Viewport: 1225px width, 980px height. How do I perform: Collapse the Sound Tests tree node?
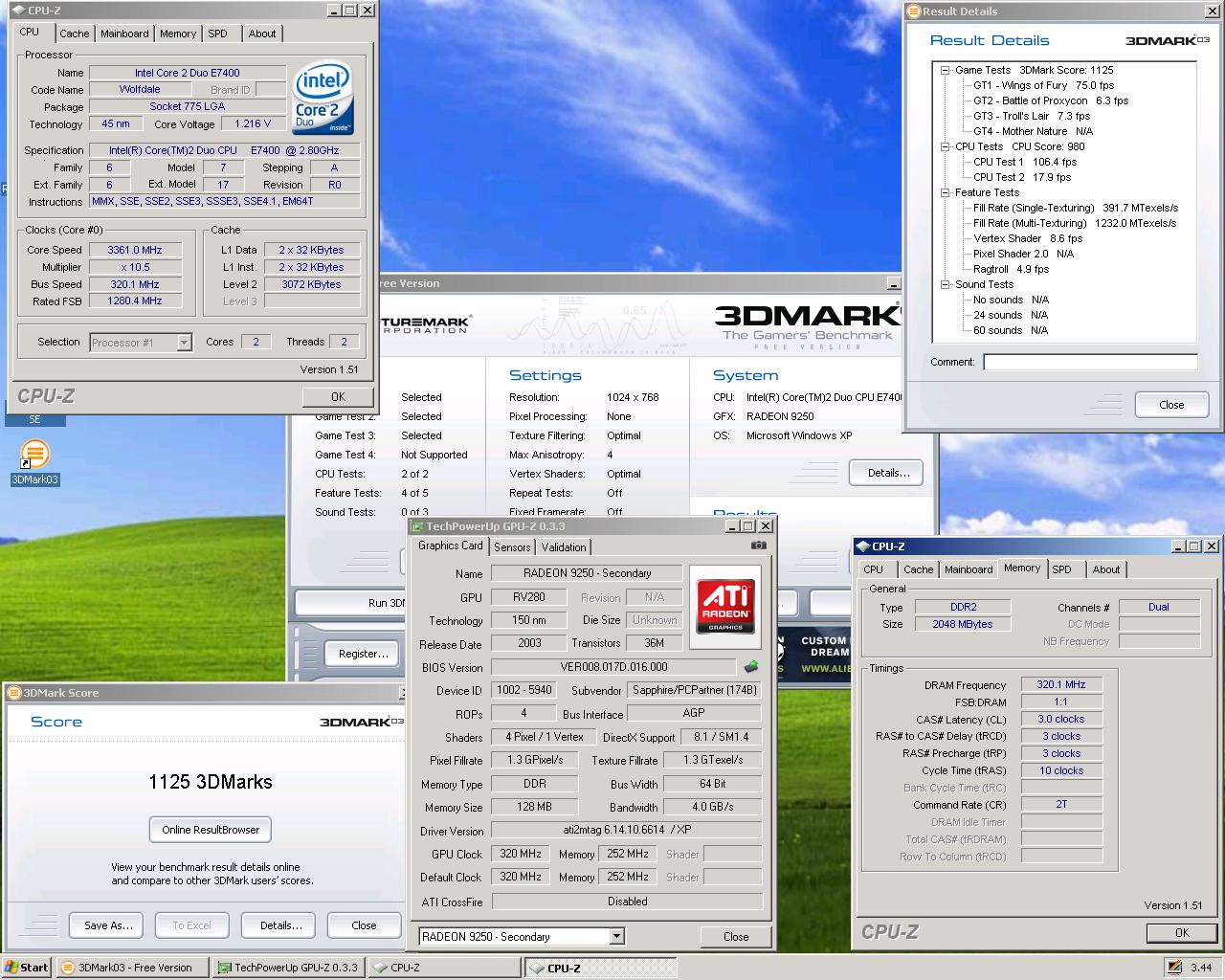click(946, 284)
